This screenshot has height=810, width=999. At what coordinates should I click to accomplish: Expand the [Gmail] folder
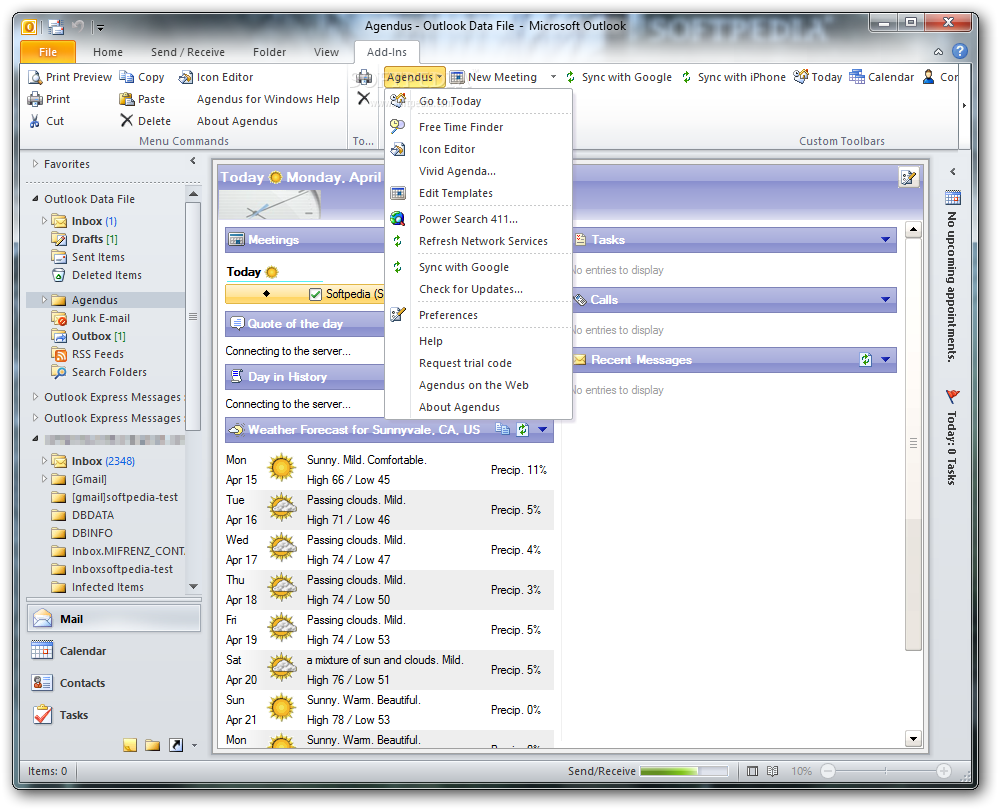[44, 479]
